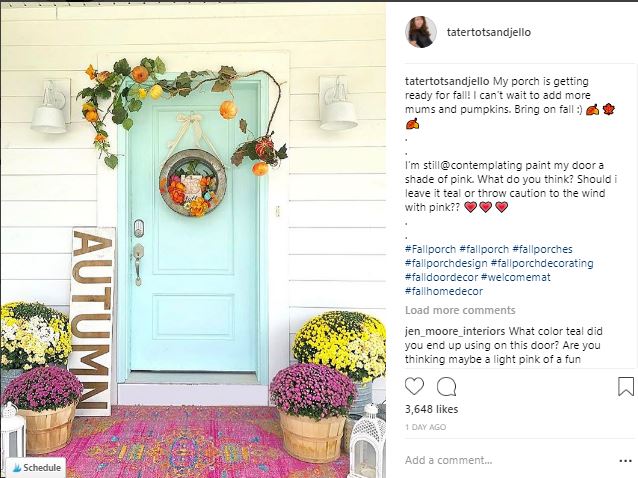Screen dimensions: 638x478
Task: Click the 1 DAY AGO timestamp
Action: pyautogui.click(x=426, y=428)
